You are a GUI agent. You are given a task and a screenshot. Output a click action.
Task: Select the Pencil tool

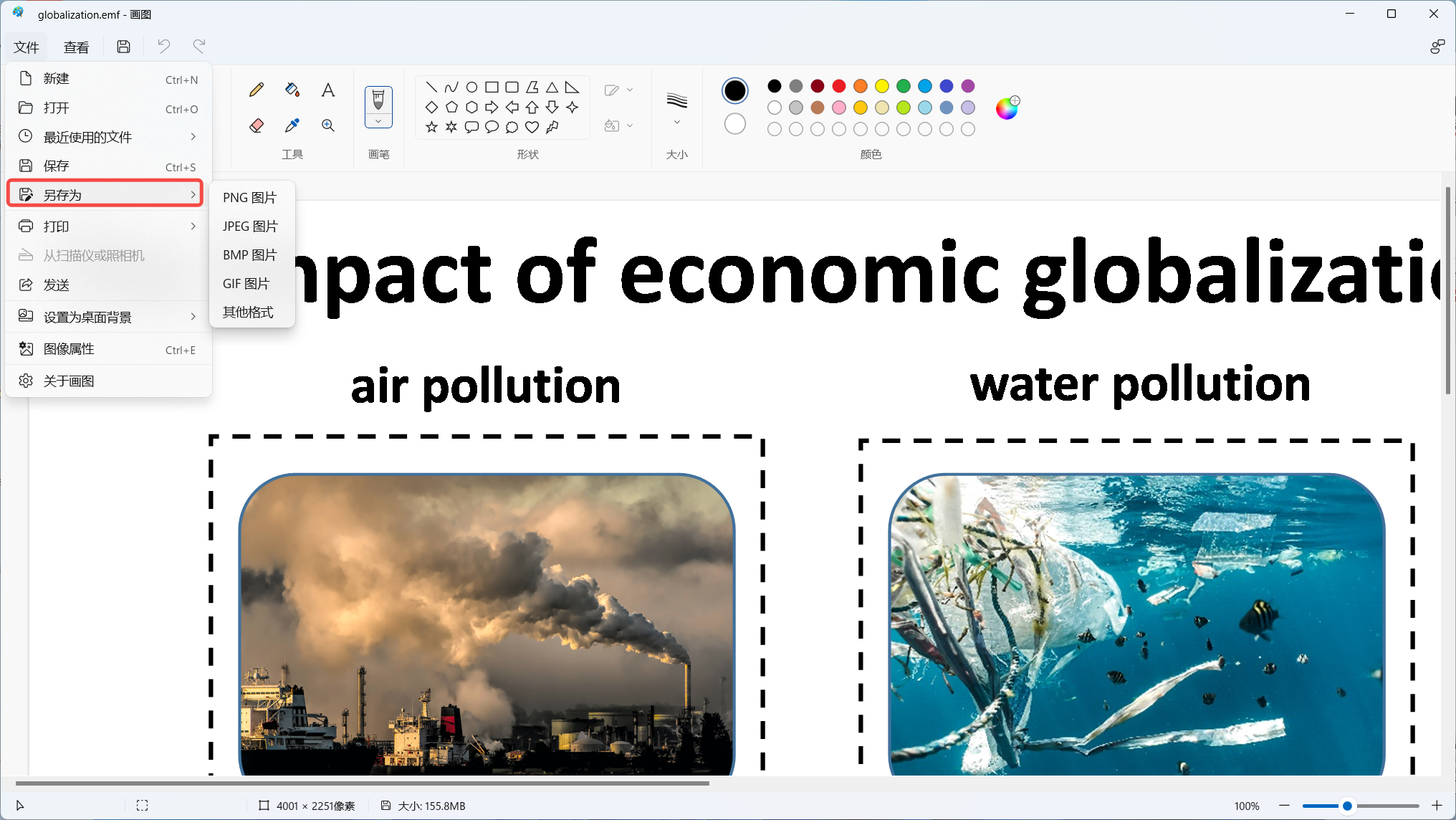(257, 90)
